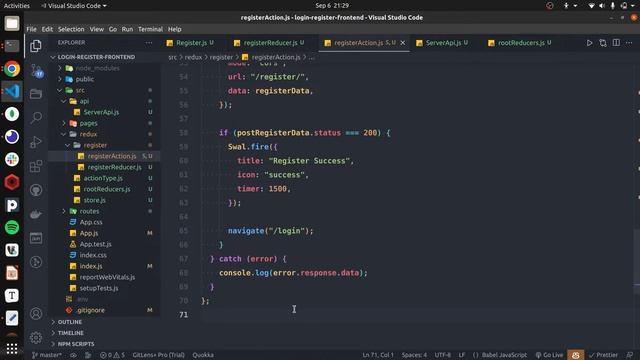Viewport: 640px width, 360px height.
Task: Open the Search view in activity bar
Action: [x=36, y=118]
